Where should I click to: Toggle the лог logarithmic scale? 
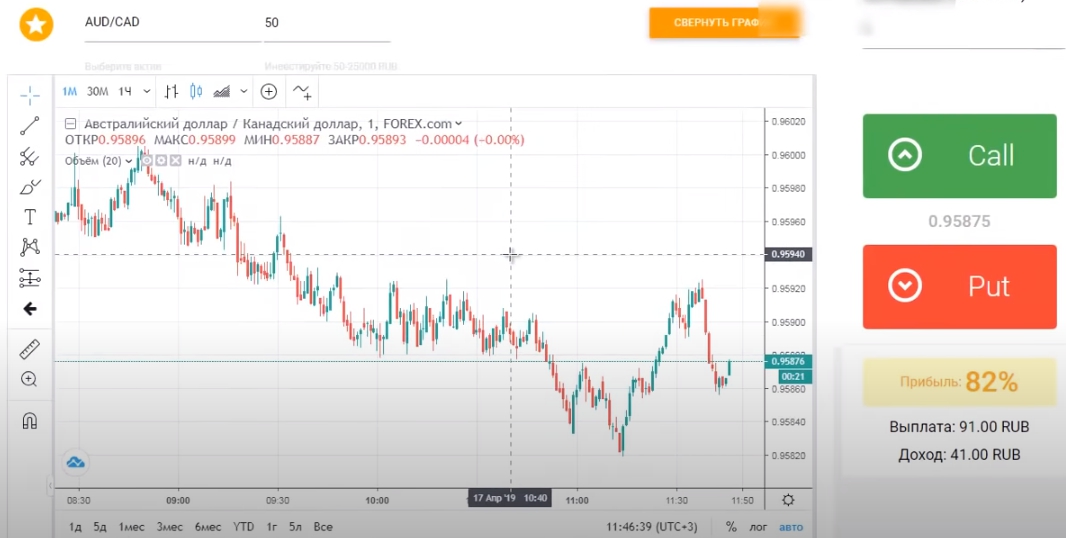[758, 526]
